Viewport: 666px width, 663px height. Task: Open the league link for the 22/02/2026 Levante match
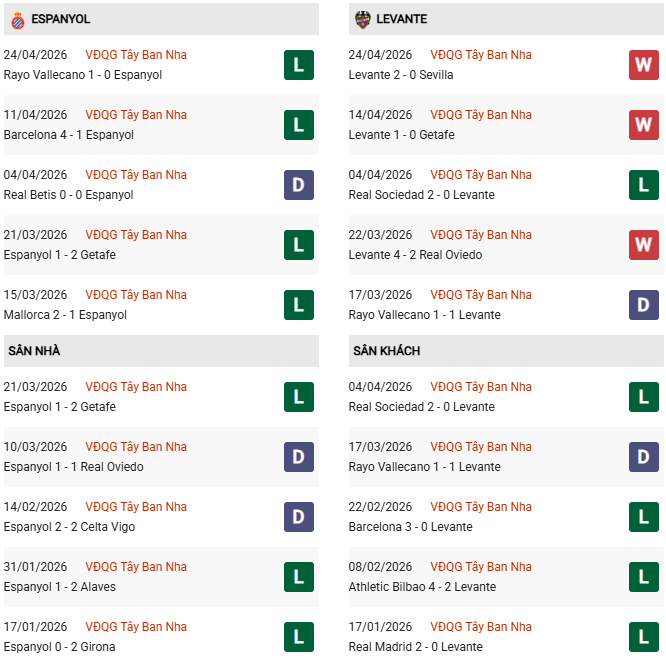click(481, 507)
